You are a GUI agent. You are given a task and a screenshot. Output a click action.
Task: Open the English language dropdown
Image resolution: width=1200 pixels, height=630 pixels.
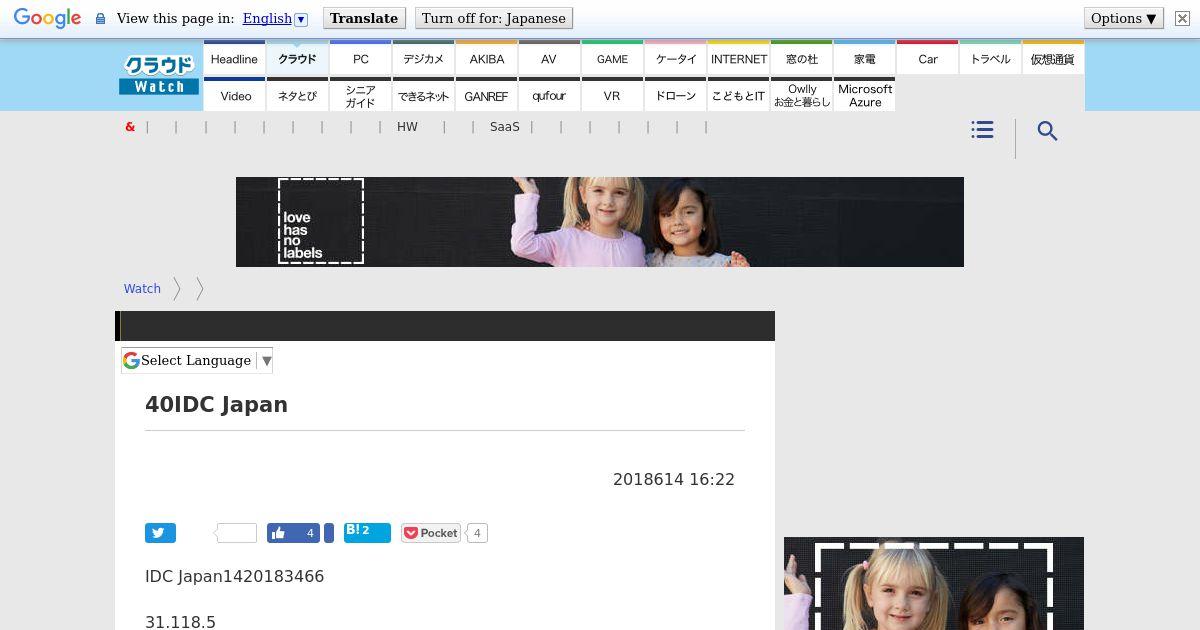[x=275, y=18]
